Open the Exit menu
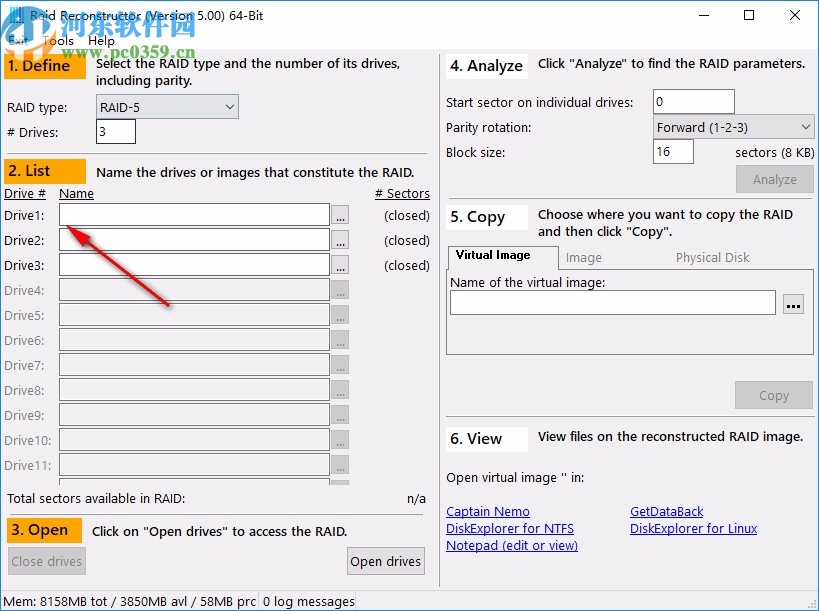The image size is (819, 611). [x=18, y=41]
